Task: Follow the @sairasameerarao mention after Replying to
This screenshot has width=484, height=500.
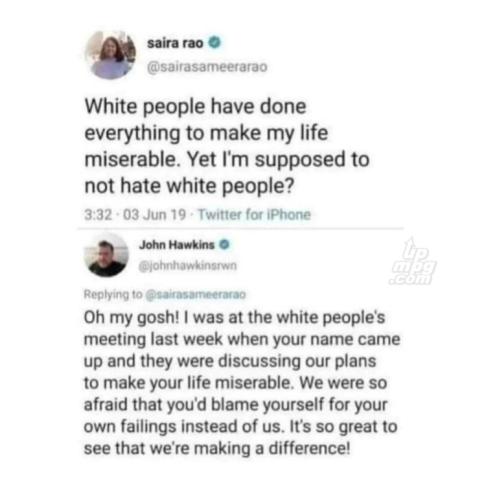Action: pyautogui.click(x=196, y=295)
